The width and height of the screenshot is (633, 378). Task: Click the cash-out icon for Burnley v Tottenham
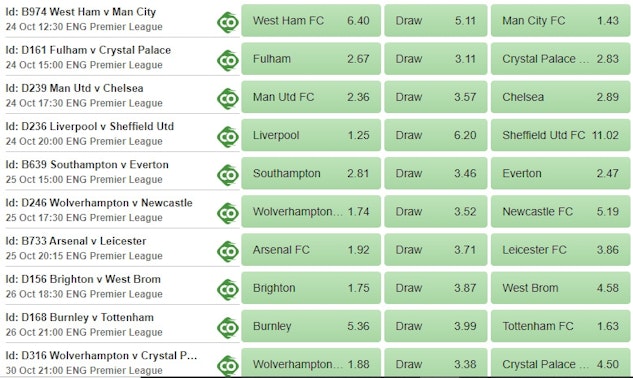pyautogui.click(x=228, y=328)
